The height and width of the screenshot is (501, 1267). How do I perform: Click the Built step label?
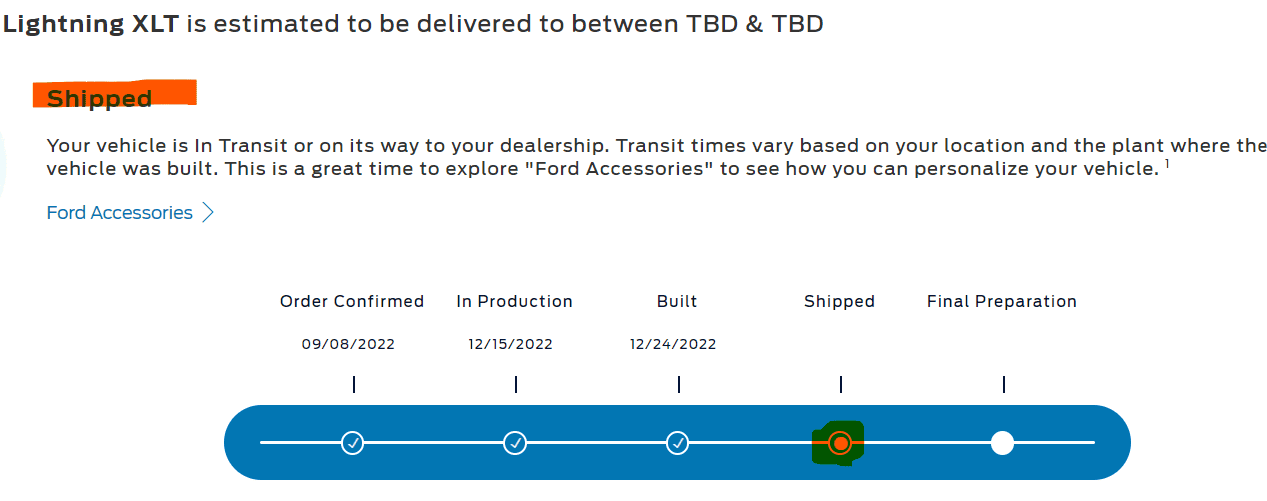coord(677,301)
